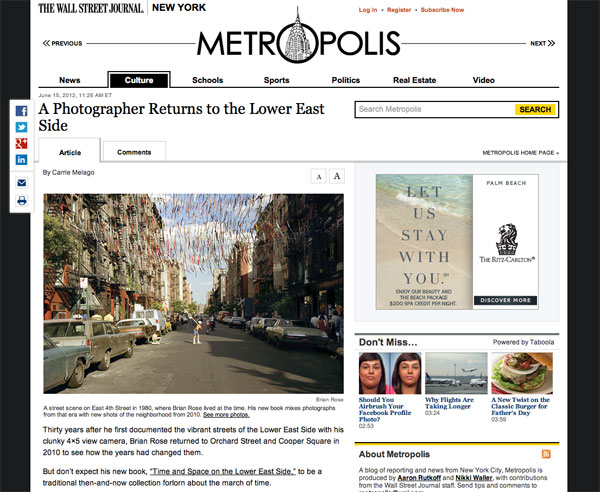
Task: Print the article using printer icon
Action: point(22,200)
